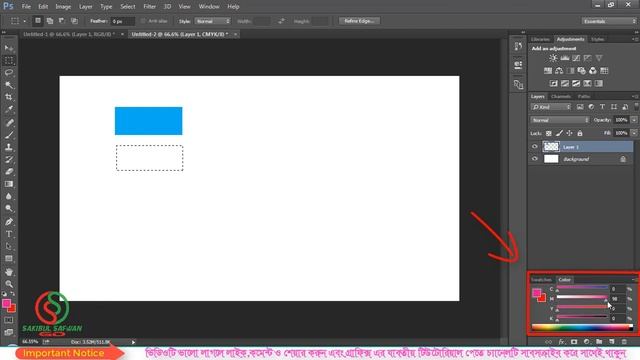
Task: Select the Eyedropper tool
Action: [x=9, y=109]
